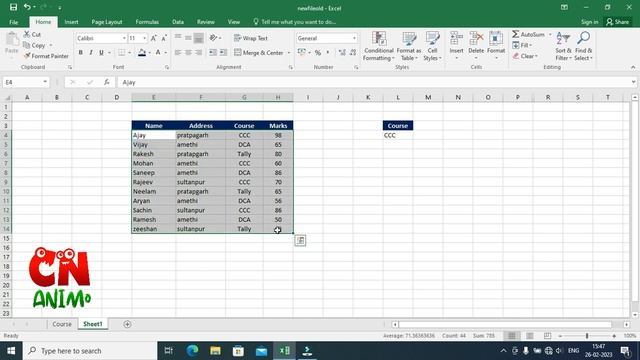This screenshot has height=360, width=640.
Task: Open fill color picker
Action: (142, 53)
